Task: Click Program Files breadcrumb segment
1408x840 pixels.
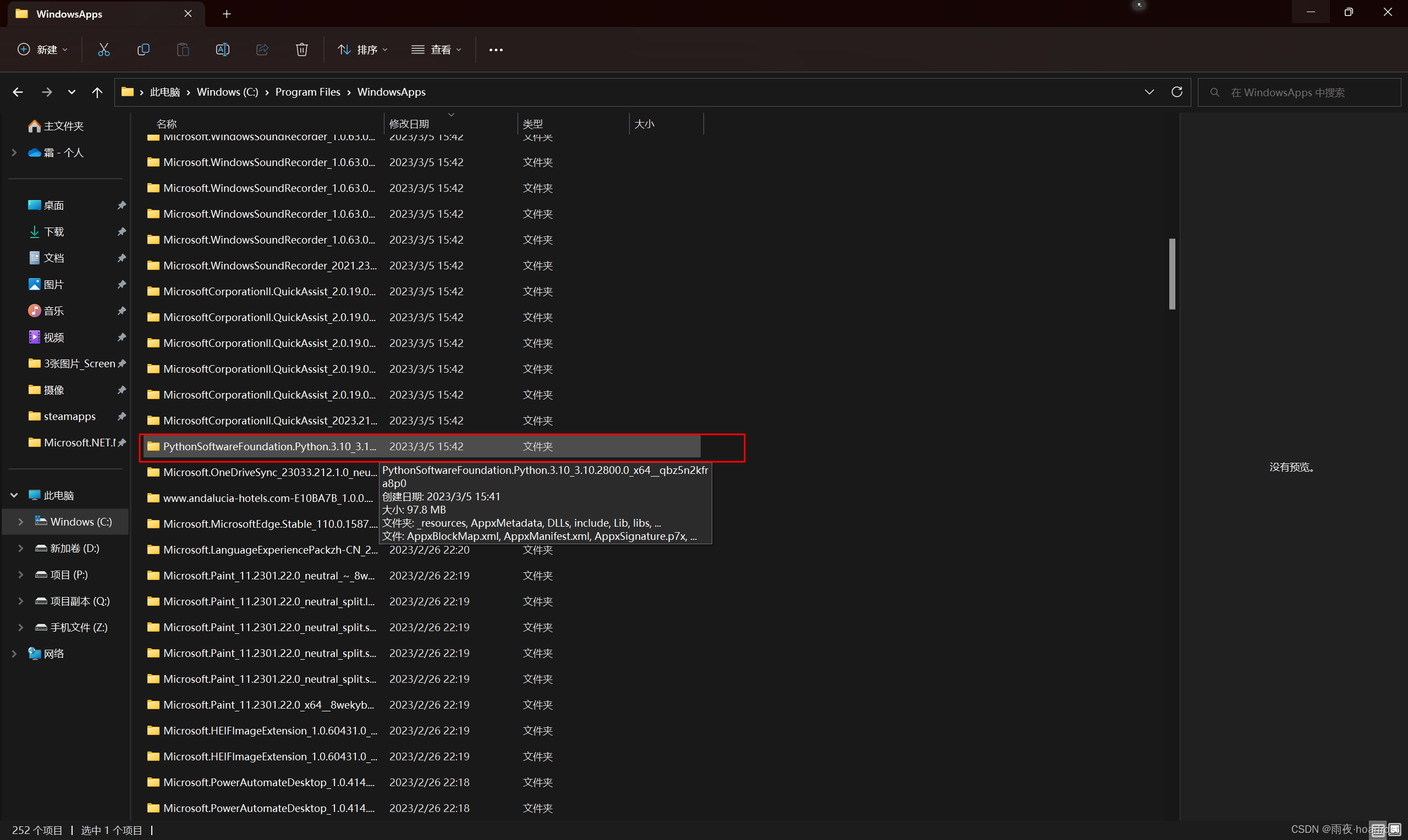Action: pos(308,92)
